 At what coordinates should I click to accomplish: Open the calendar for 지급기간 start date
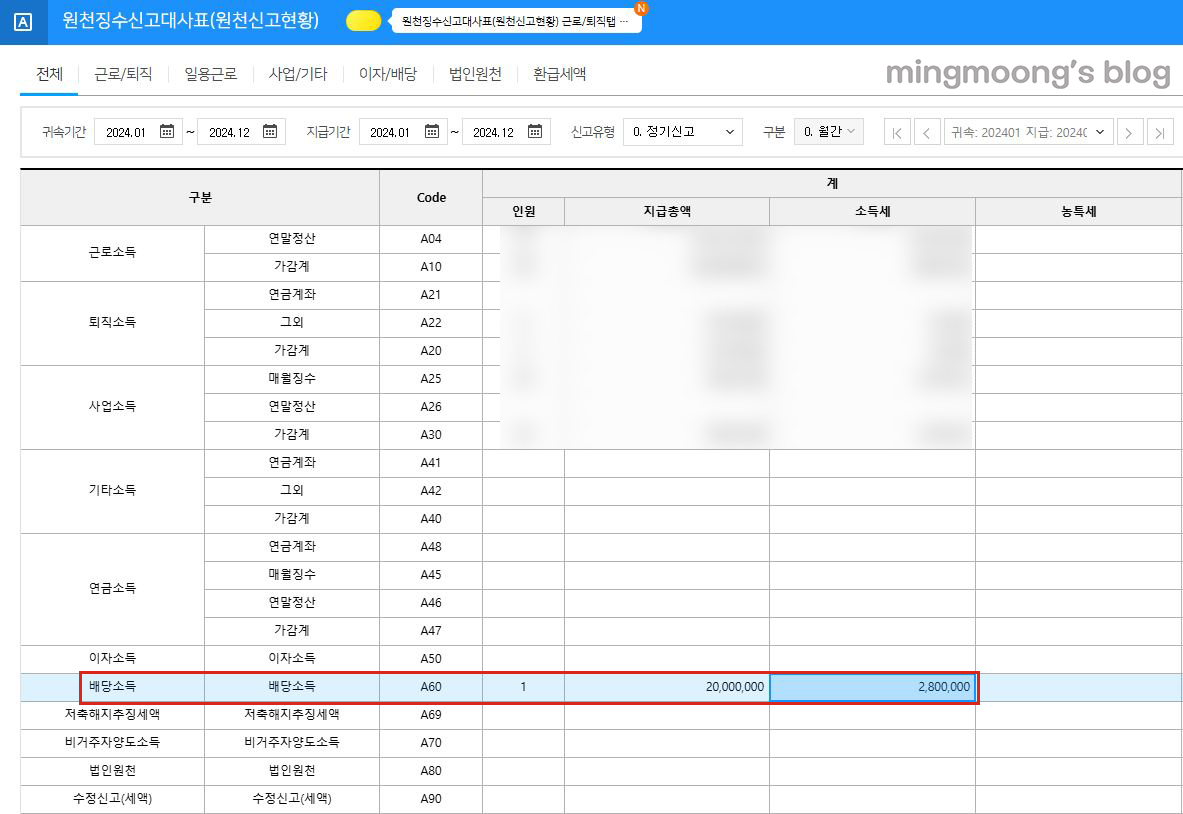coord(433,131)
